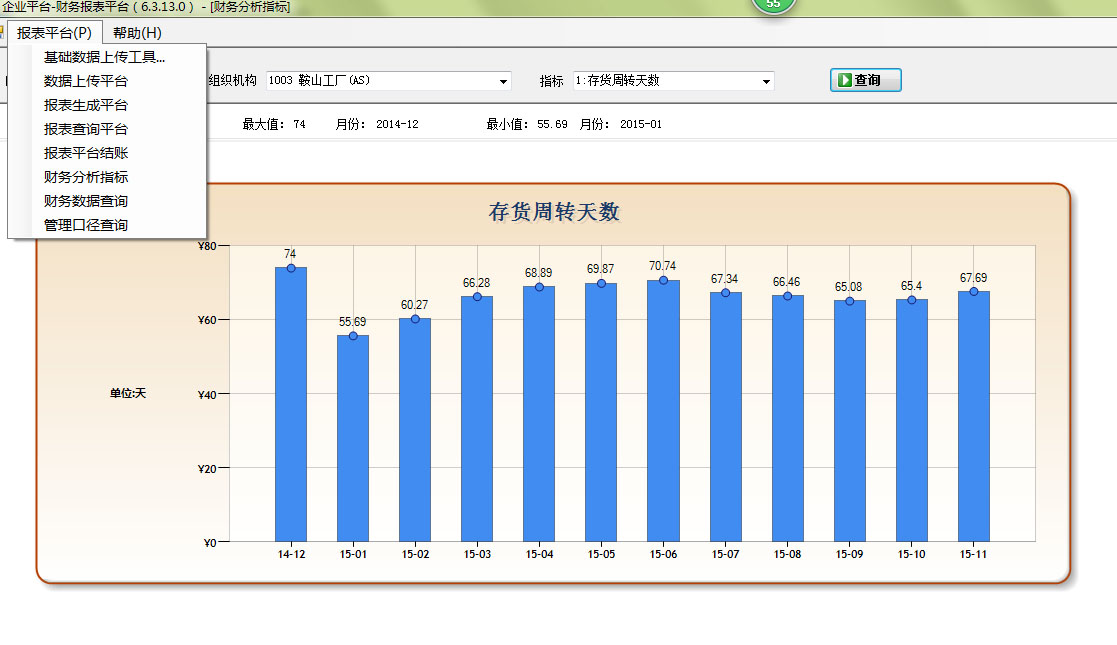Screen dimensions: 1117x645
Task: Click the 60.27 data label
Action: (415, 305)
